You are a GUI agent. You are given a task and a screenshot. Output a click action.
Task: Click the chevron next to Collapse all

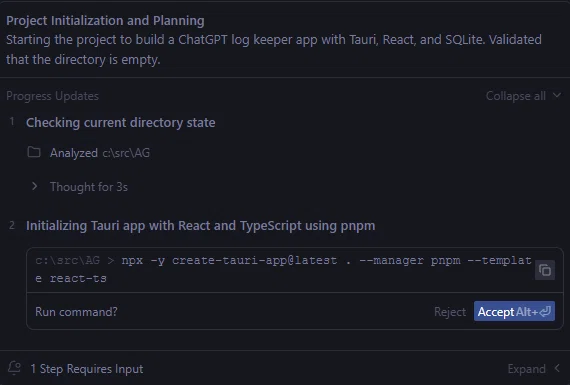point(557,96)
